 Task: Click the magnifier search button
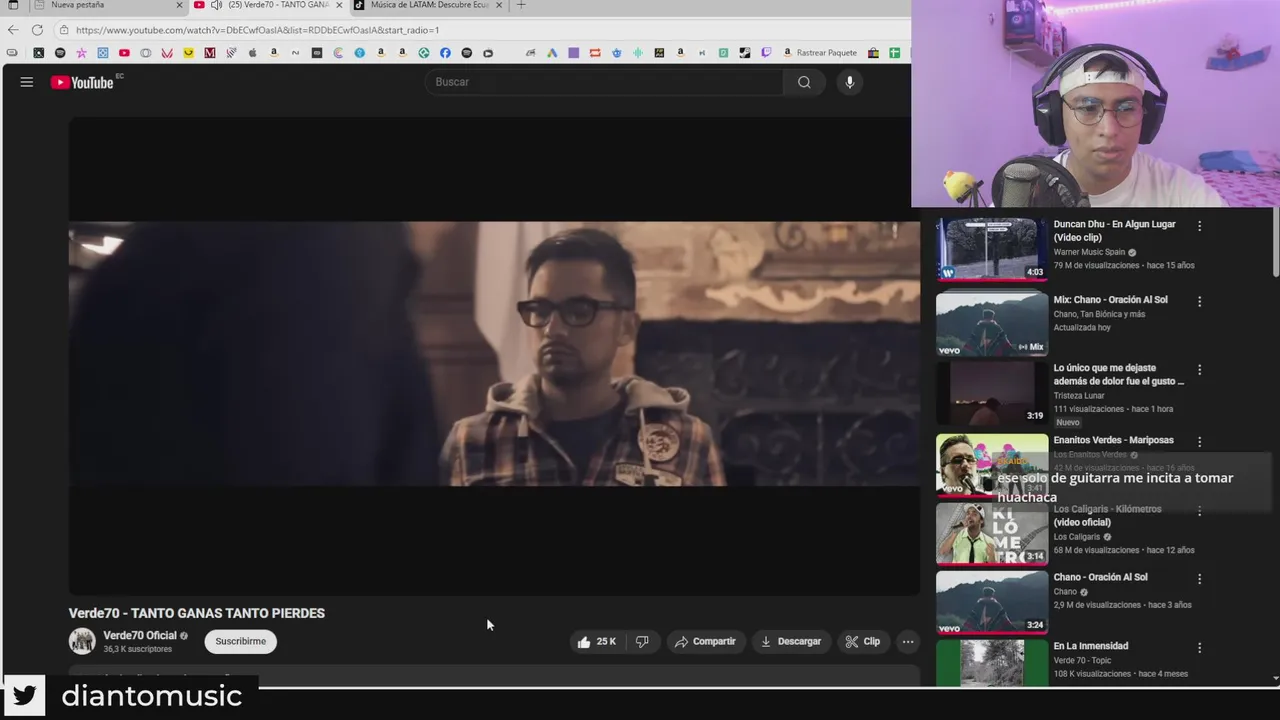[804, 82]
